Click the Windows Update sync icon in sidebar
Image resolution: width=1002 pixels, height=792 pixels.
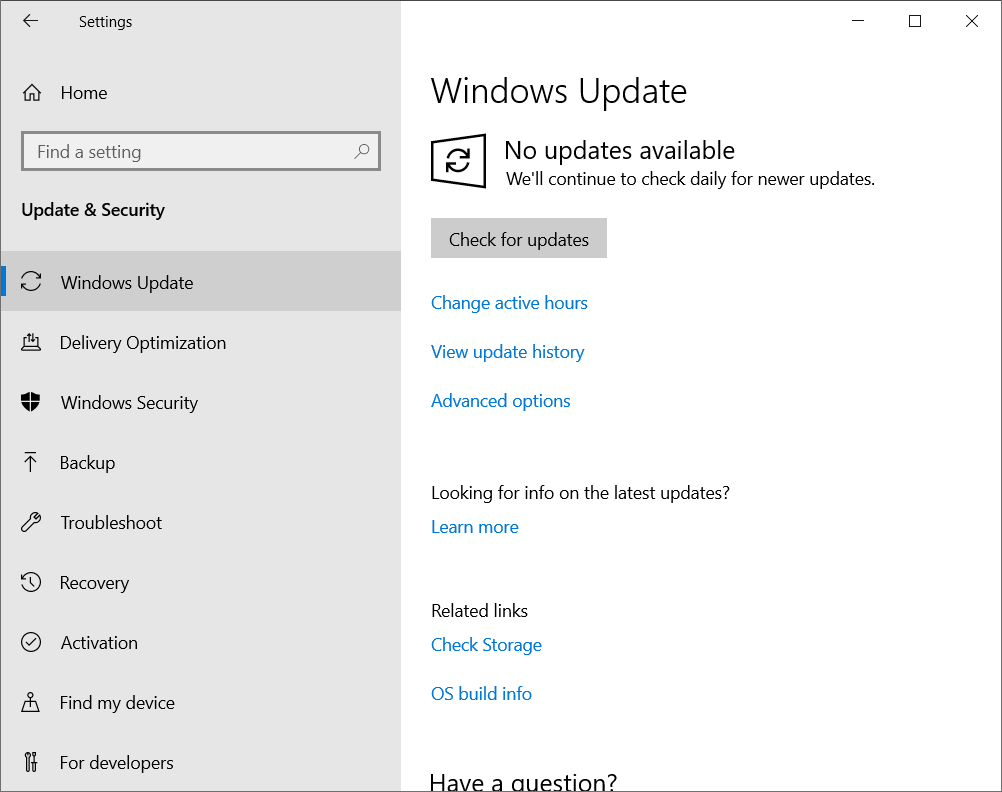pos(31,282)
